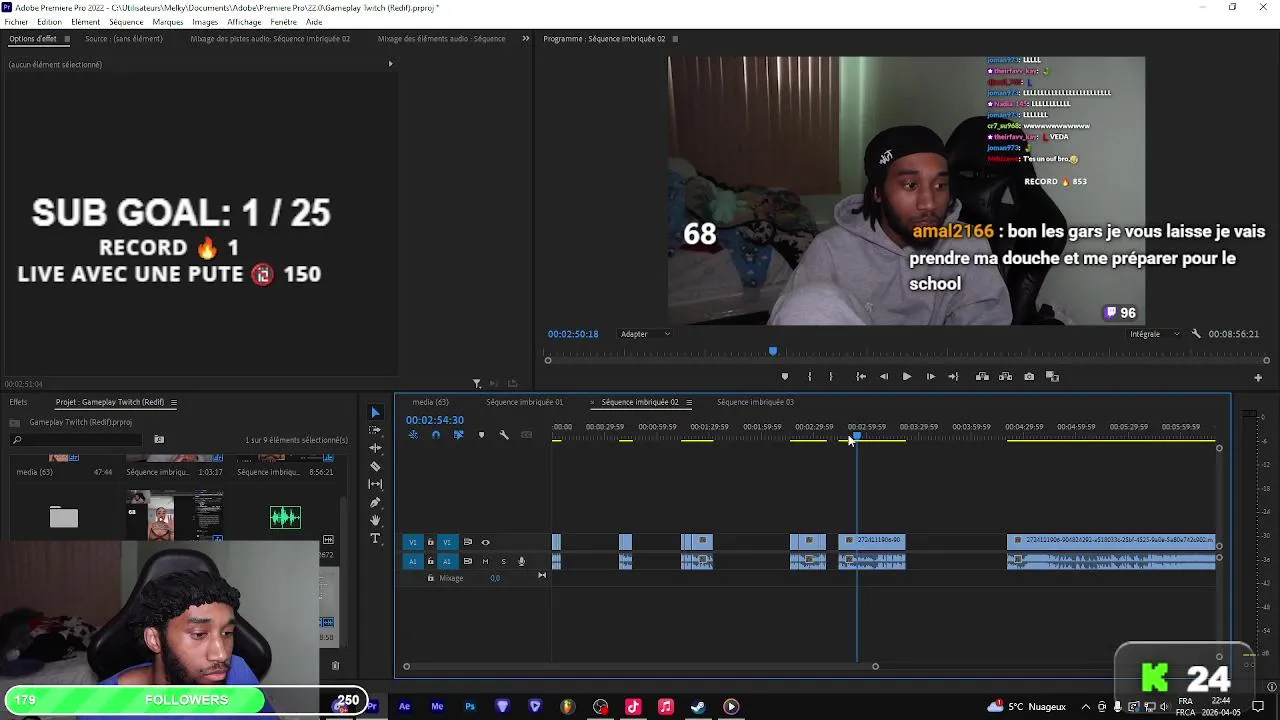This screenshot has width=1280, height=720.
Task: Open Séquence imbriquée 02 timeline panel menu
Action: pyautogui.click(x=687, y=402)
